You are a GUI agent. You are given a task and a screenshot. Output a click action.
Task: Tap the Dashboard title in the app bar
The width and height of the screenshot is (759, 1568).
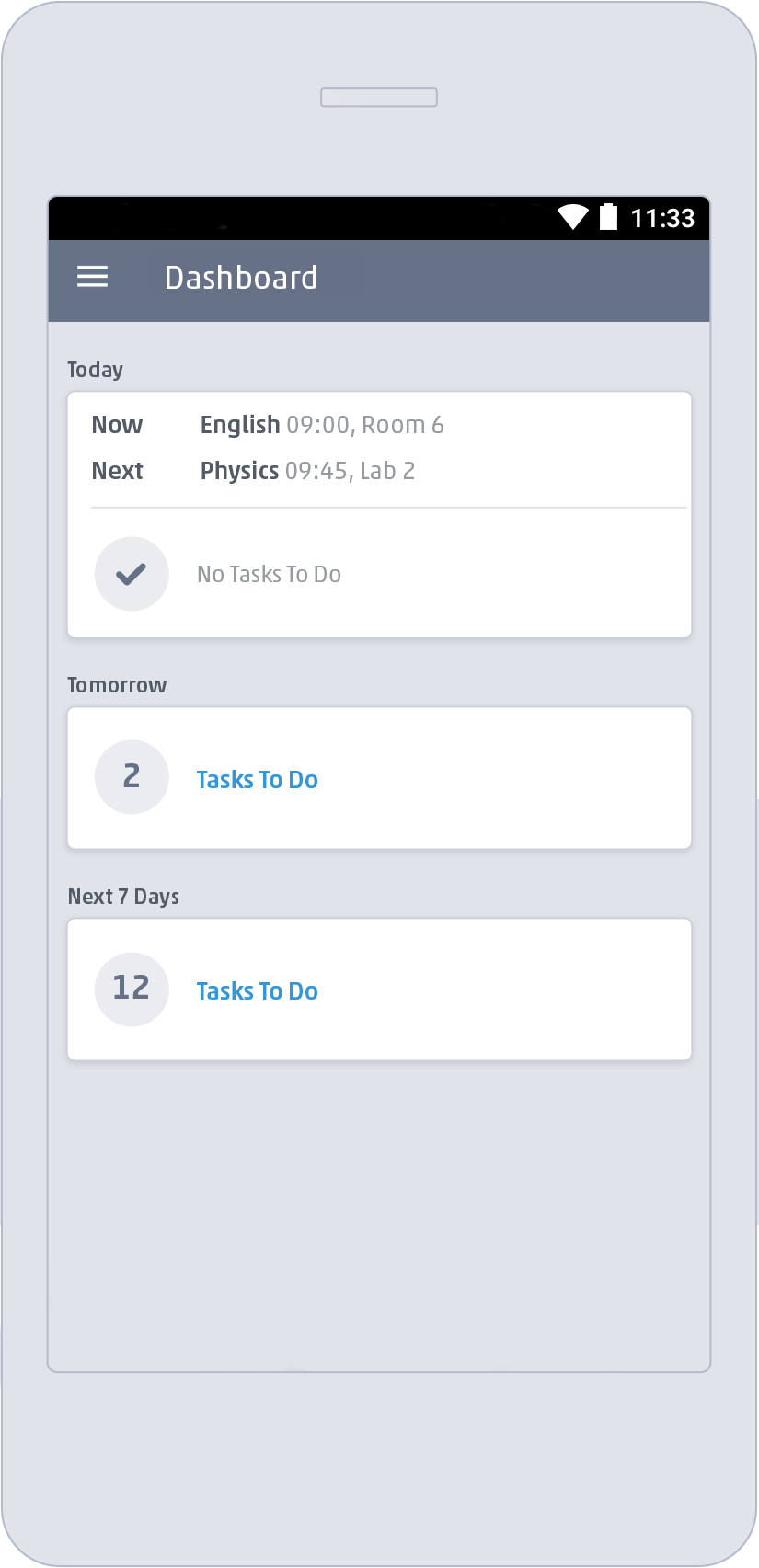241,277
